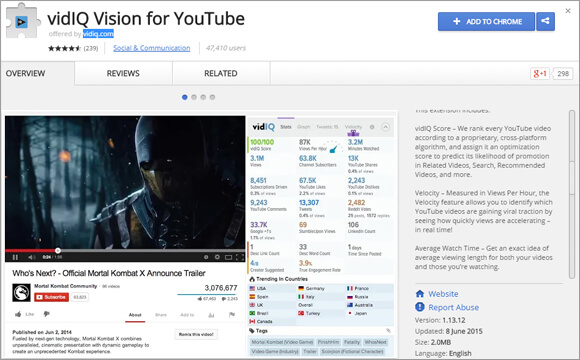This screenshot has width=580, height=360.
Task: Click the Fatality tag chip
Action: 351,342
